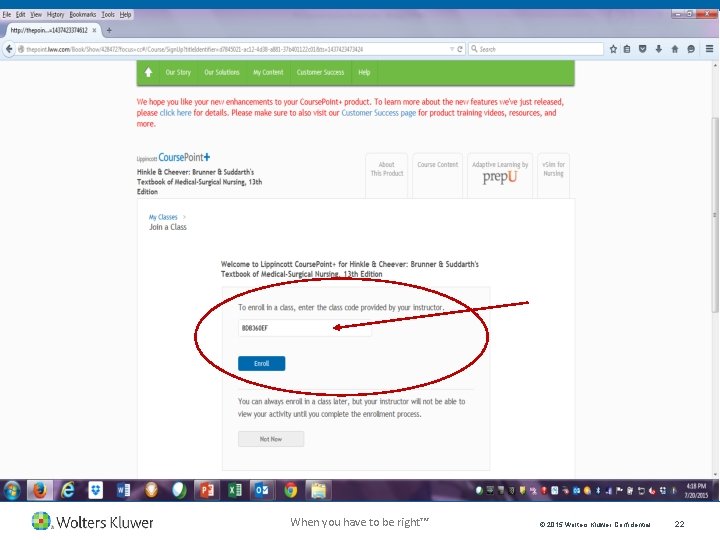Click the Lippincott CoursePoint+ logo

173,158
